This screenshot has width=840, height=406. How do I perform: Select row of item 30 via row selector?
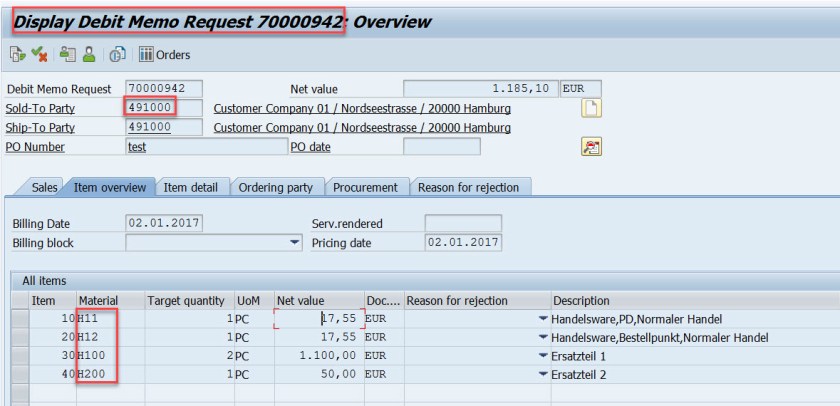tap(20, 356)
